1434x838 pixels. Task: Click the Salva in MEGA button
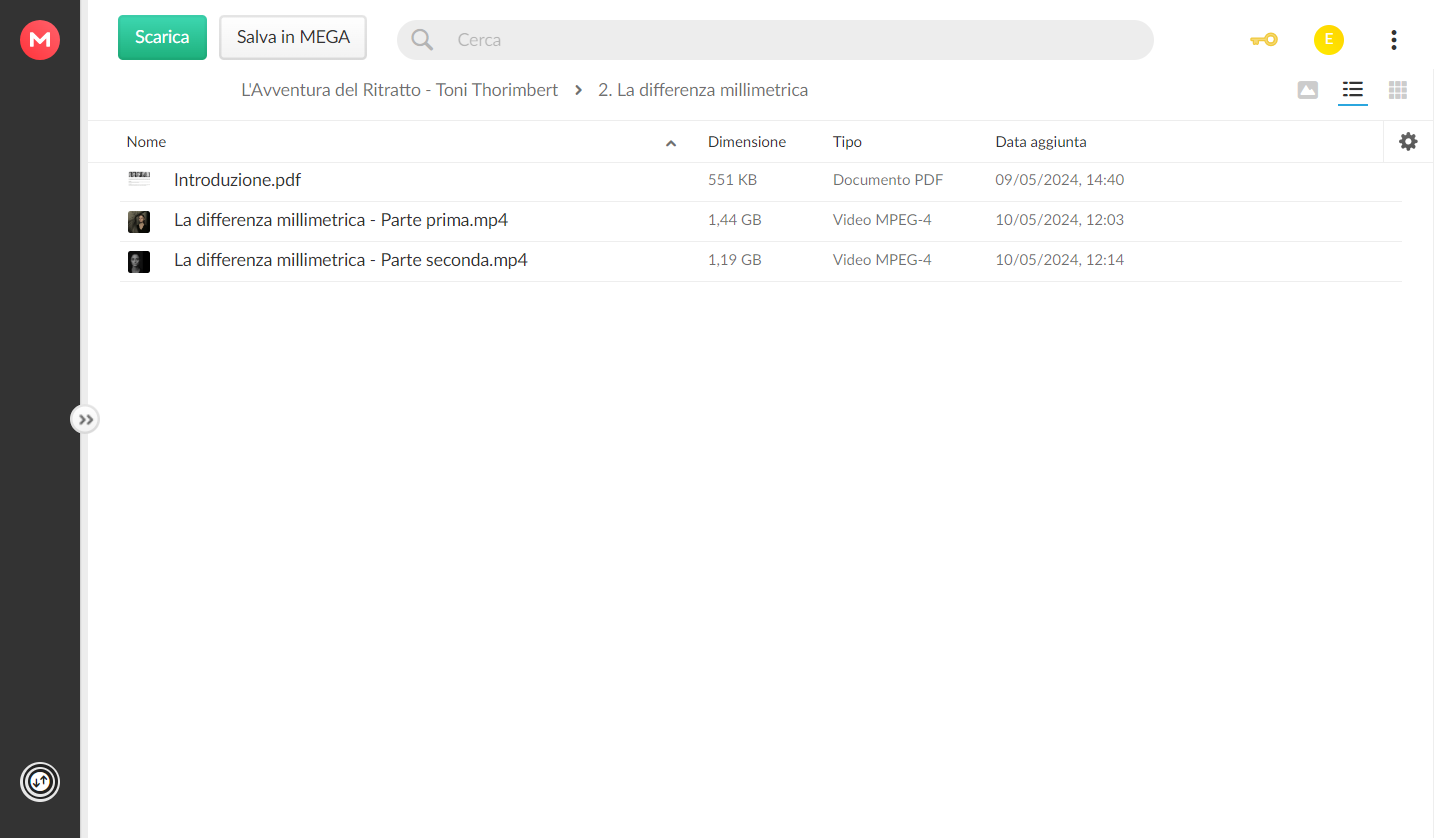coord(293,37)
